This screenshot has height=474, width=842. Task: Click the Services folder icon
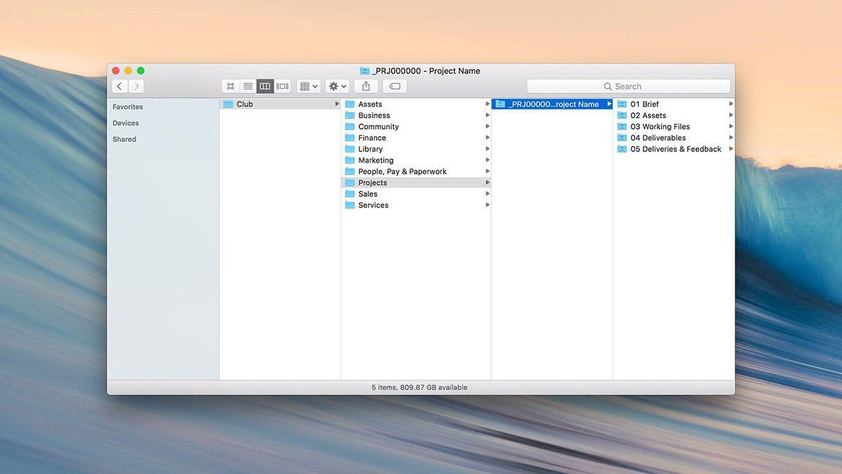point(350,206)
